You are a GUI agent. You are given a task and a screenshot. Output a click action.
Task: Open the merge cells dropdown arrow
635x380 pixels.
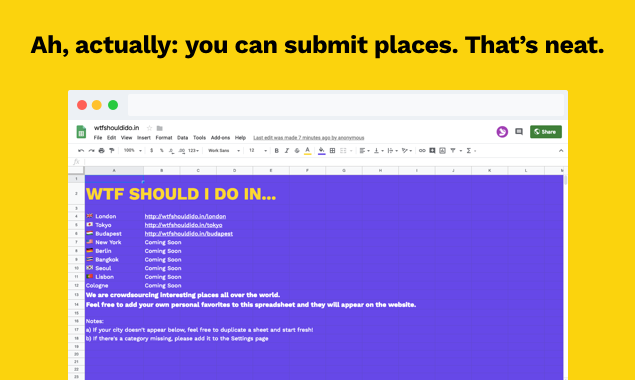[x=351, y=151]
